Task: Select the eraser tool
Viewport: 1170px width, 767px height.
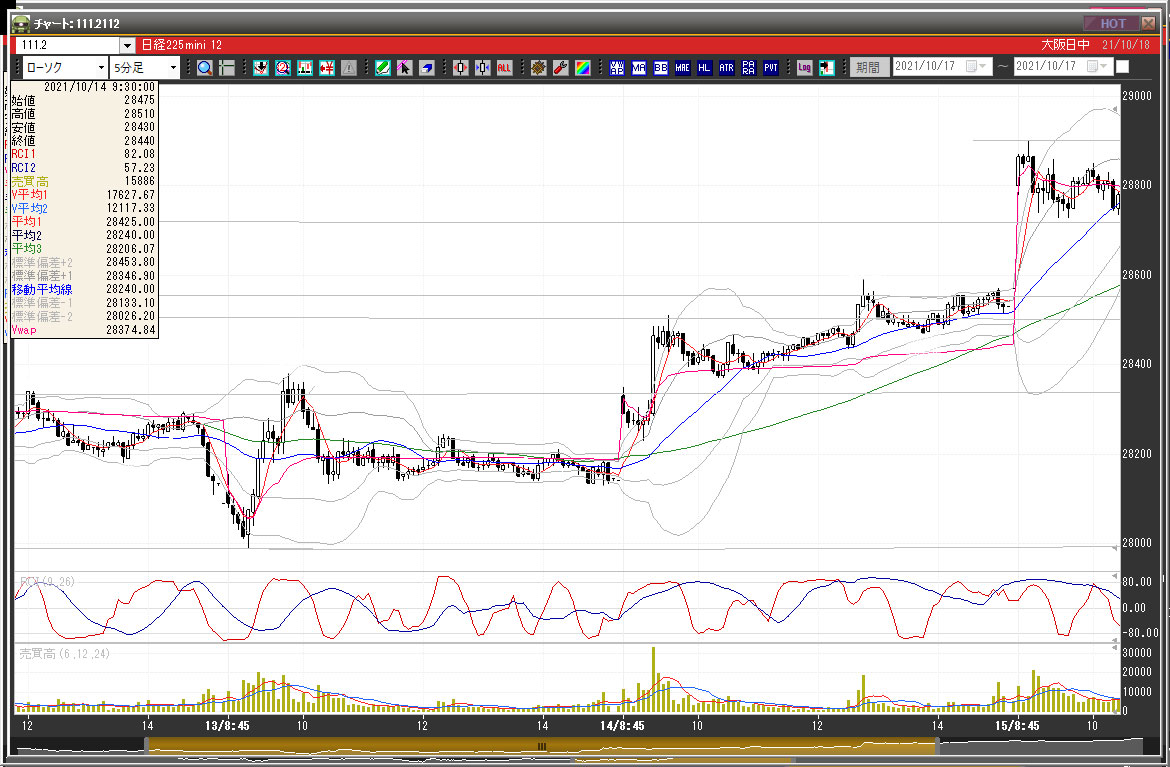Action: tap(426, 68)
